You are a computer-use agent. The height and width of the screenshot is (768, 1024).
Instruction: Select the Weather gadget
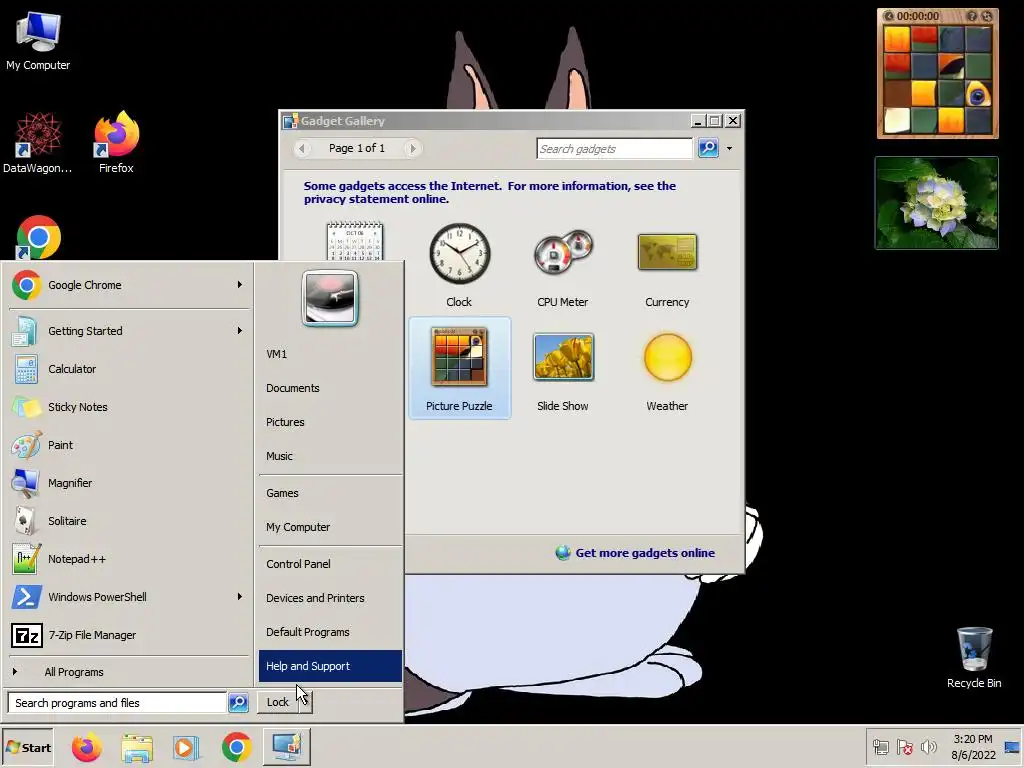667,369
